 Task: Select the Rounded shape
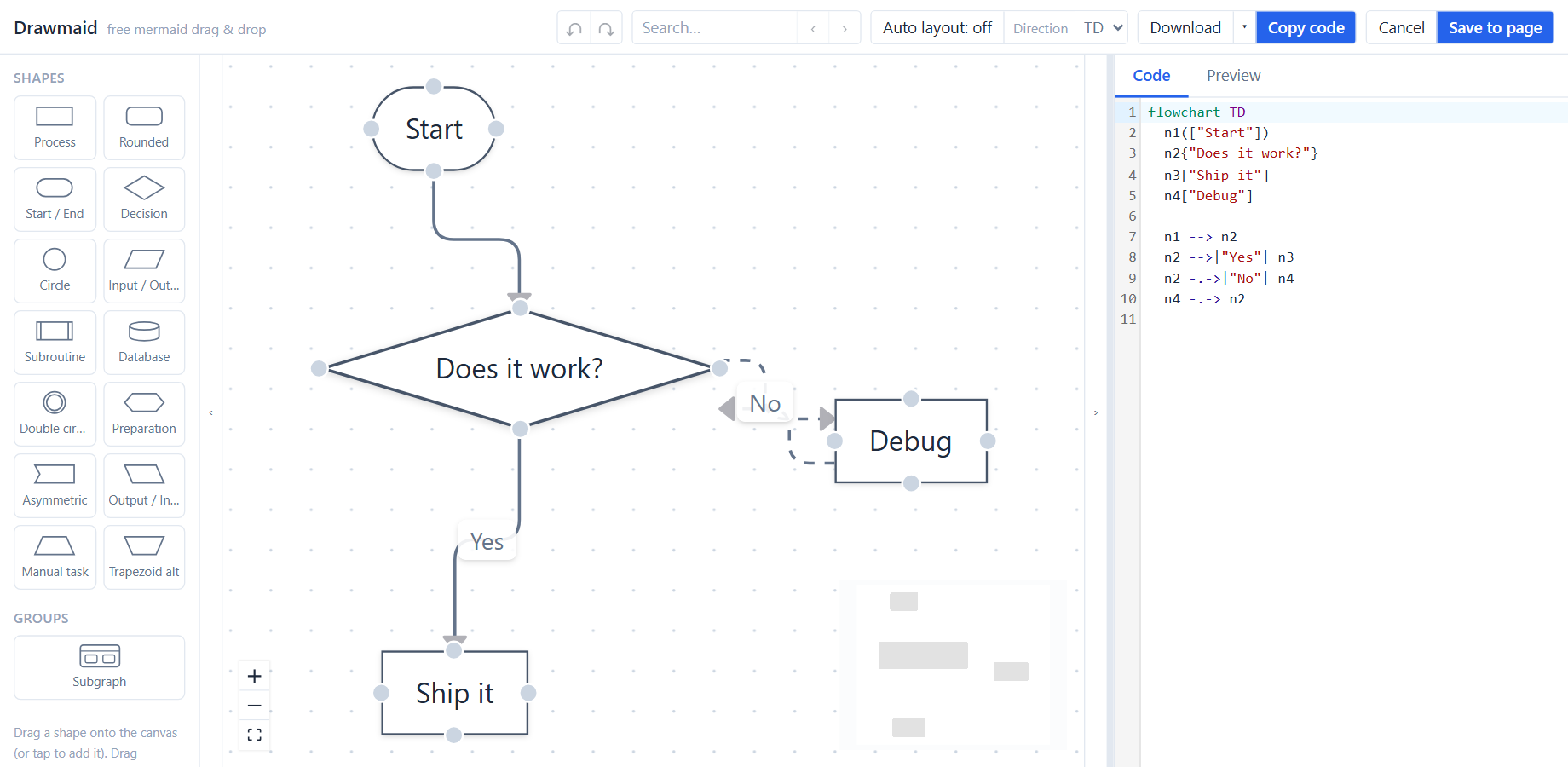pos(144,128)
